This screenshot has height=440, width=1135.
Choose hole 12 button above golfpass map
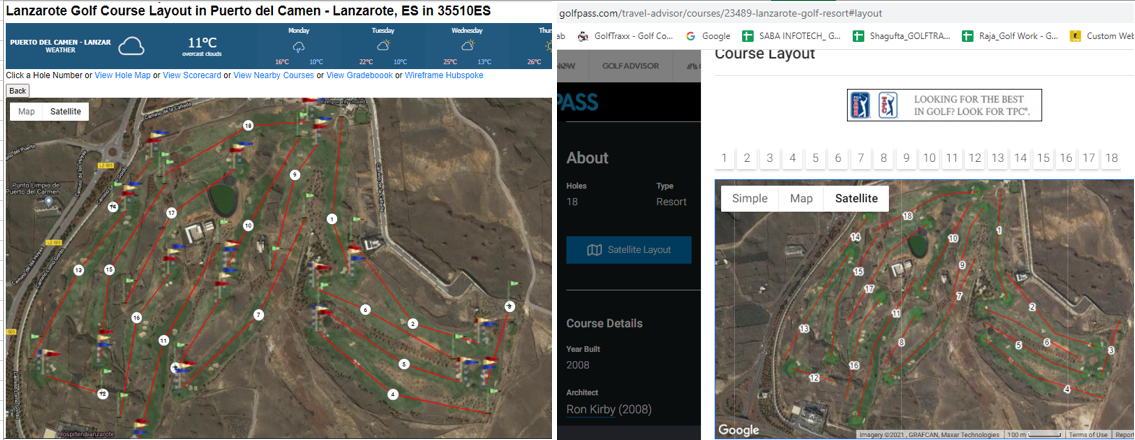pyautogui.click(x=974, y=158)
